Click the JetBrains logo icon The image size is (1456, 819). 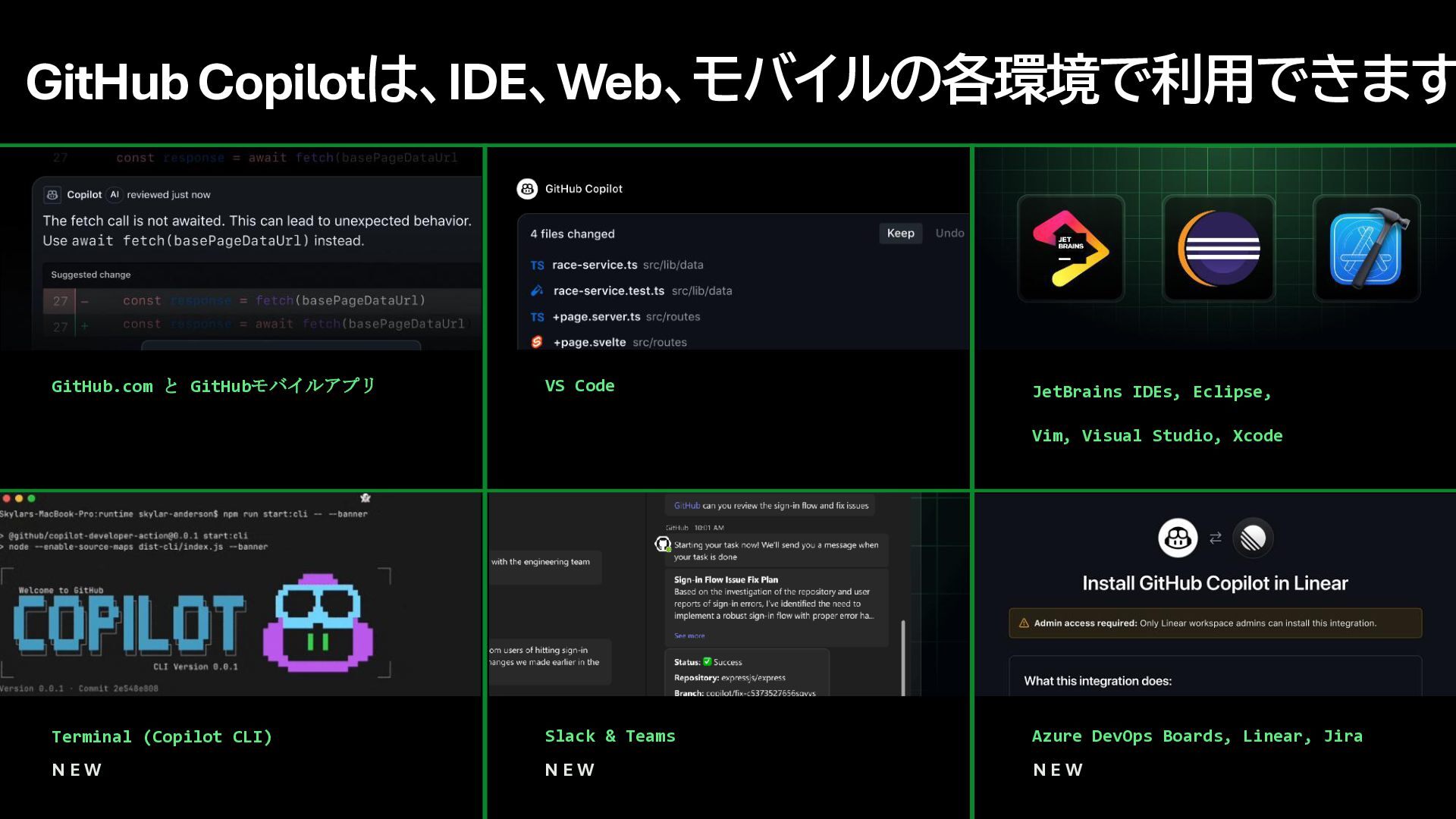(x=1071, y=249)
